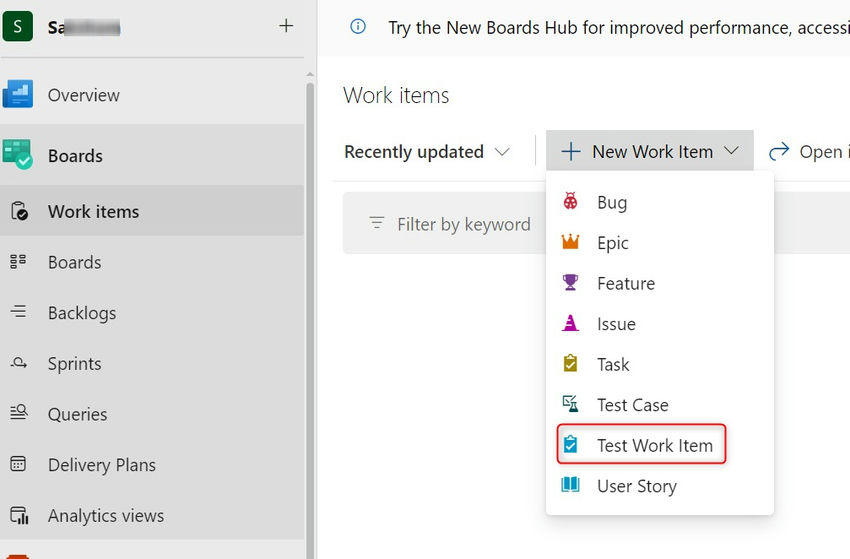
Task: Expand the Recently updated dropdown
Action: [427, 152]
